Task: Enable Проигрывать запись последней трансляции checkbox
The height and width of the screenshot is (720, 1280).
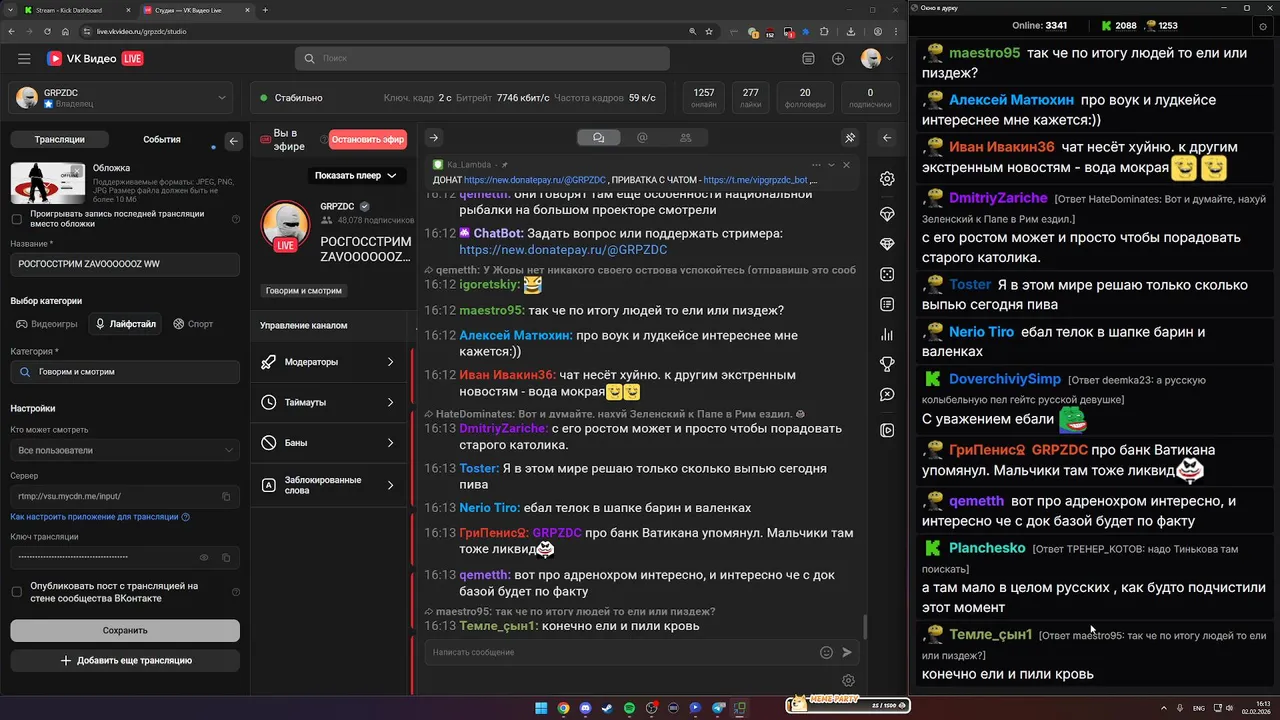Action: pos(16,219)
